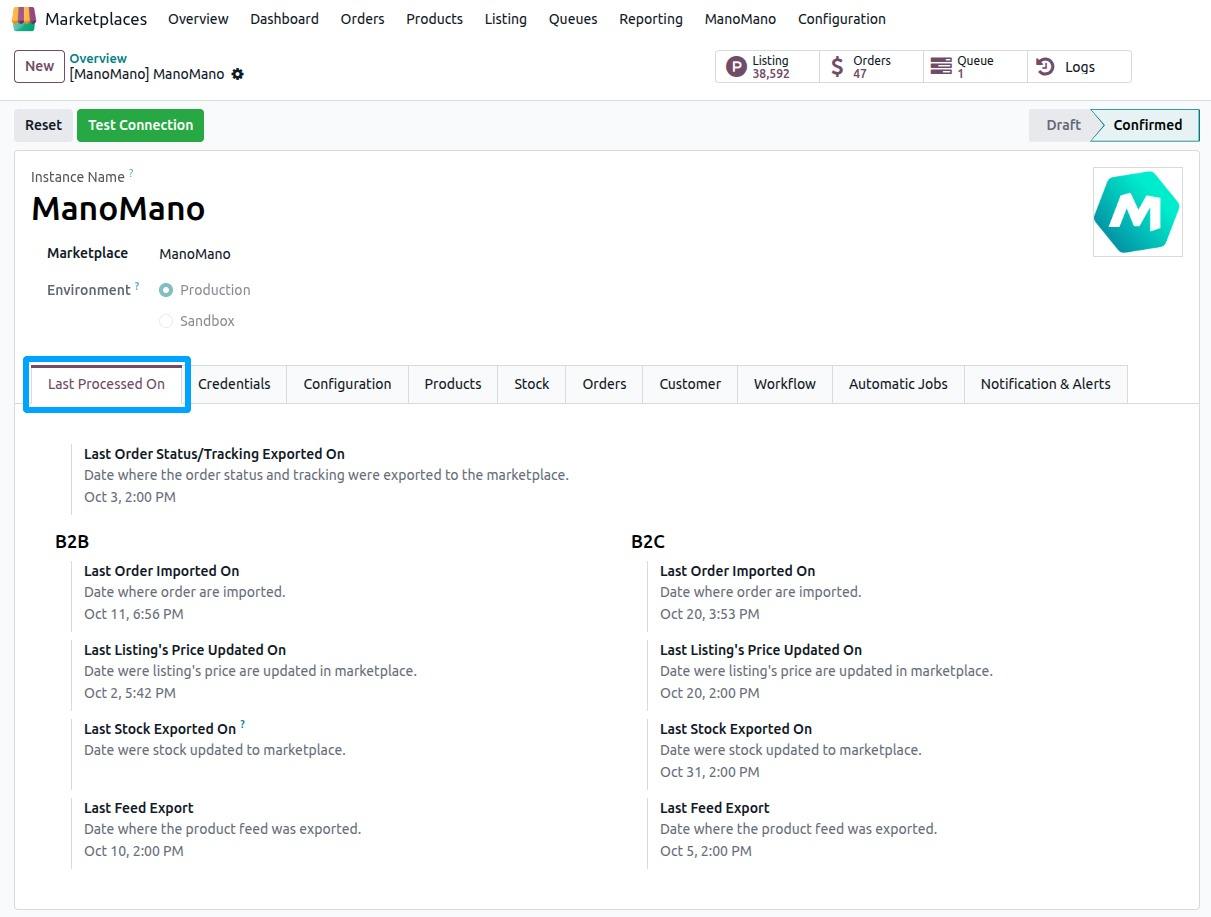This screenshot has width=1211, height=917.
Task: Click the B2B date Oct 2, 5:42 PM
Action: [130, 693]
